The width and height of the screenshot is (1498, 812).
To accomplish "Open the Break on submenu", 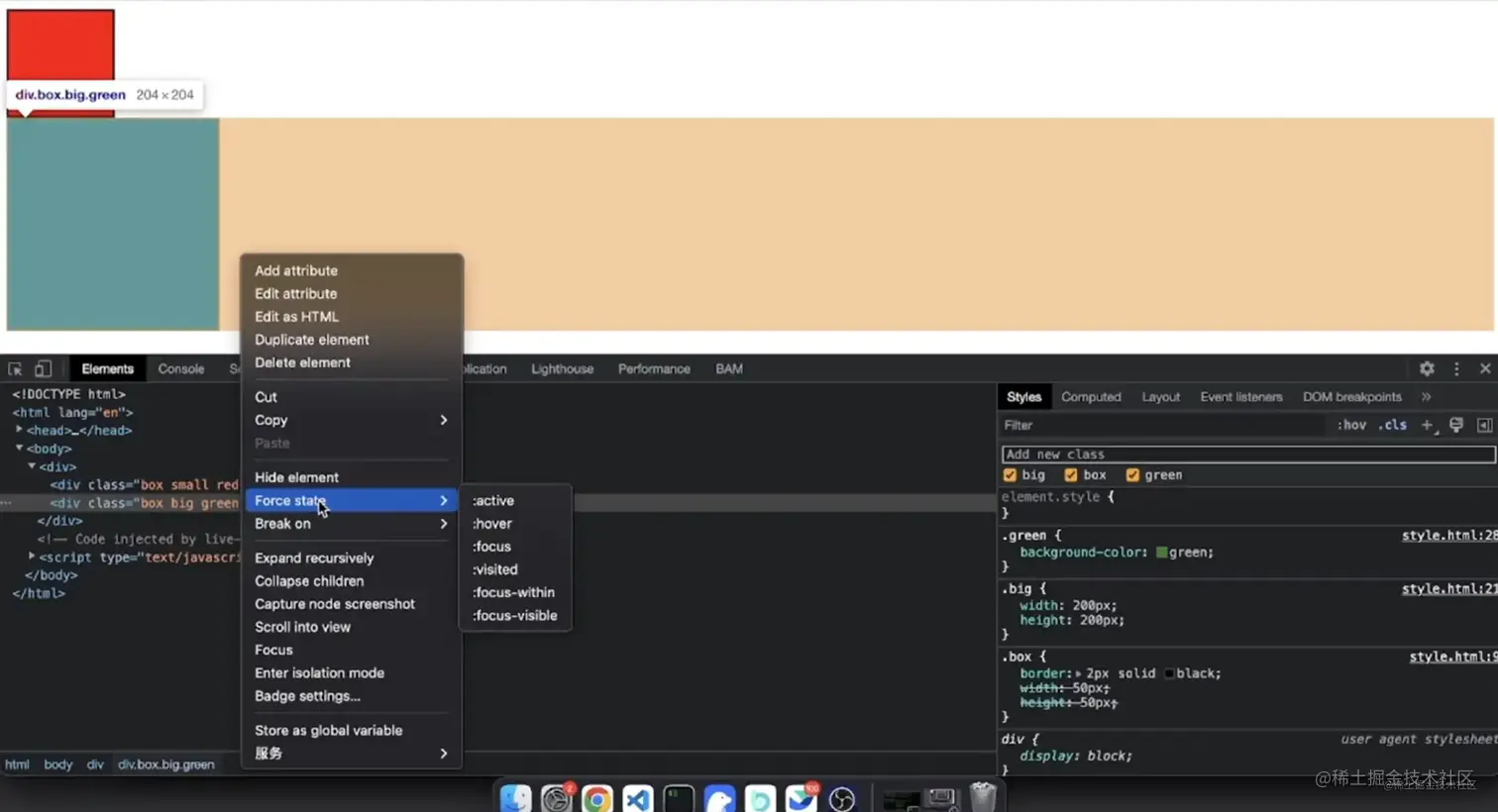I will [352, 524].
